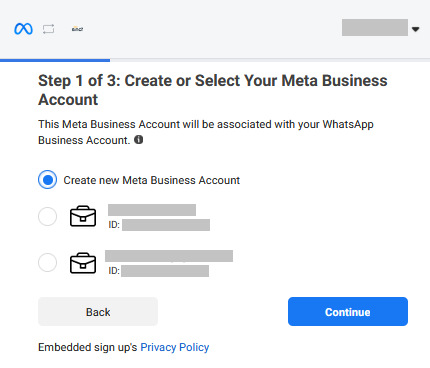Click the second business account's ID line
This screenshot has height=368, width=430.
point(159,271)
